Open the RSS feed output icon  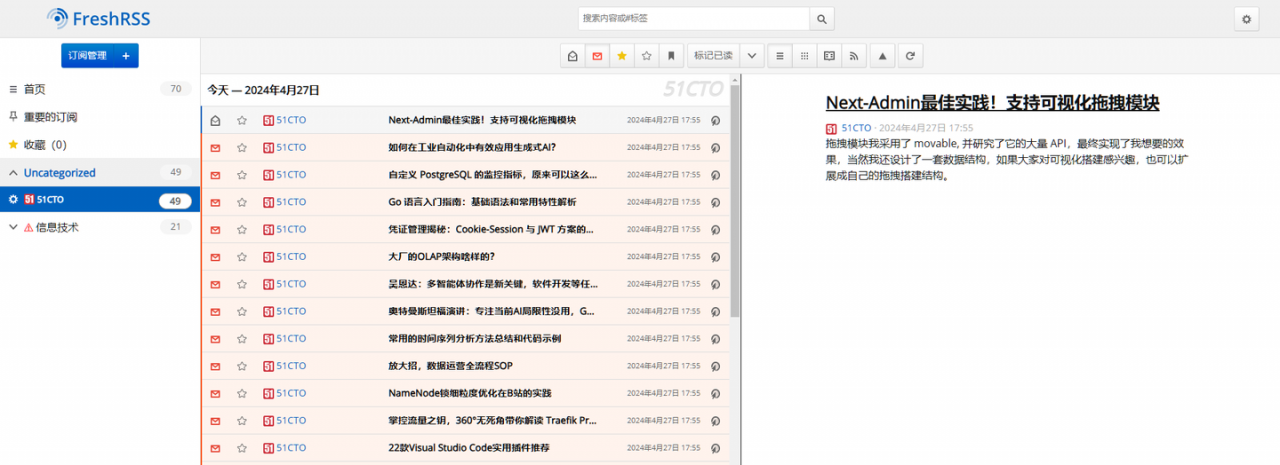tap(855, 56)
